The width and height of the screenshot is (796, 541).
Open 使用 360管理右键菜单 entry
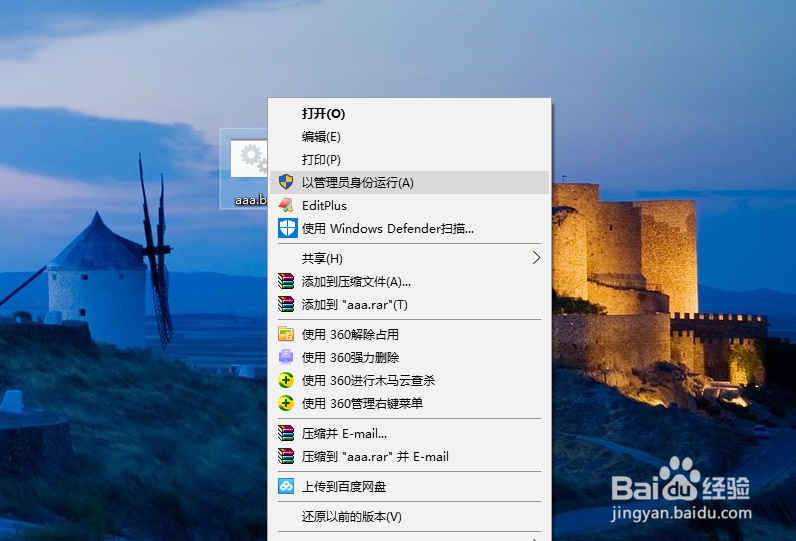410,403
